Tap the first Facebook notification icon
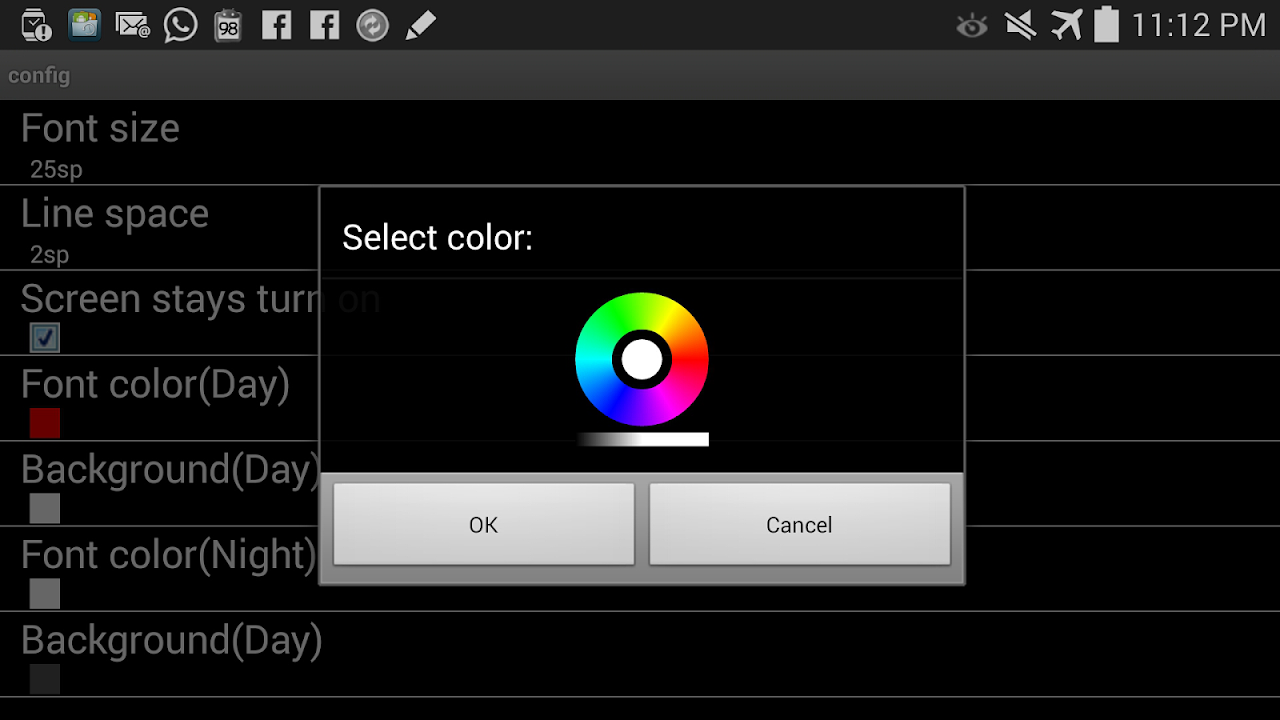Screen dimensions: 1280x720 [x=276, y=25]
